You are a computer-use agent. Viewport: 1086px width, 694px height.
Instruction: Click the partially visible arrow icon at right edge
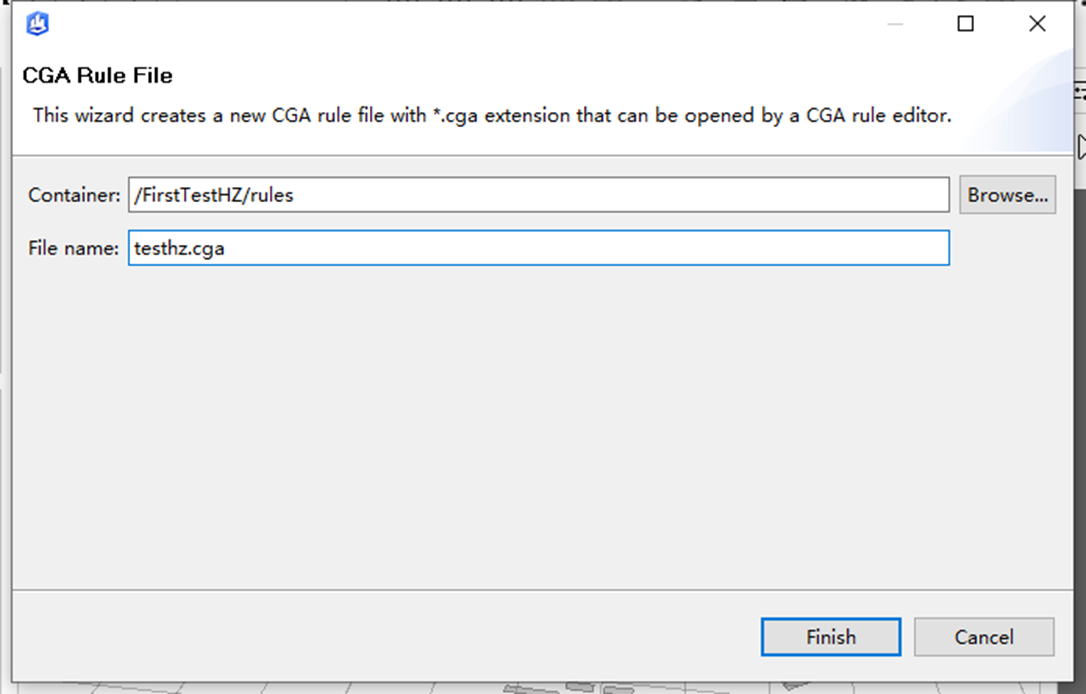click(x=1081, y=147)
